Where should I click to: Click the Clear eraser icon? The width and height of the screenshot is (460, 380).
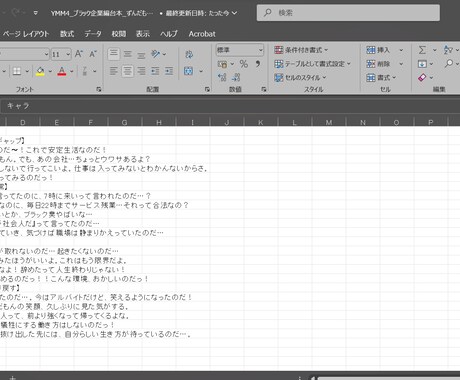click(x=422, y=78)
